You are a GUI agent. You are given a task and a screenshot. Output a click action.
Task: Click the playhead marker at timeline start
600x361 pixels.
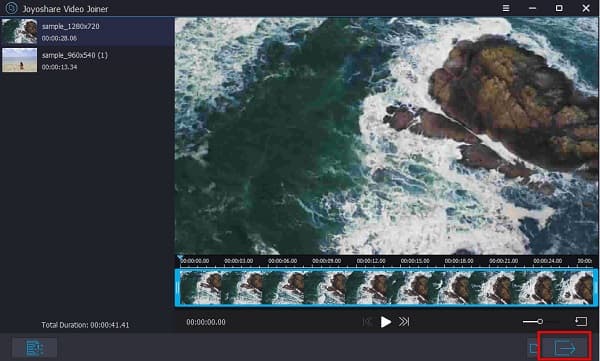click(x=180, y=258)
